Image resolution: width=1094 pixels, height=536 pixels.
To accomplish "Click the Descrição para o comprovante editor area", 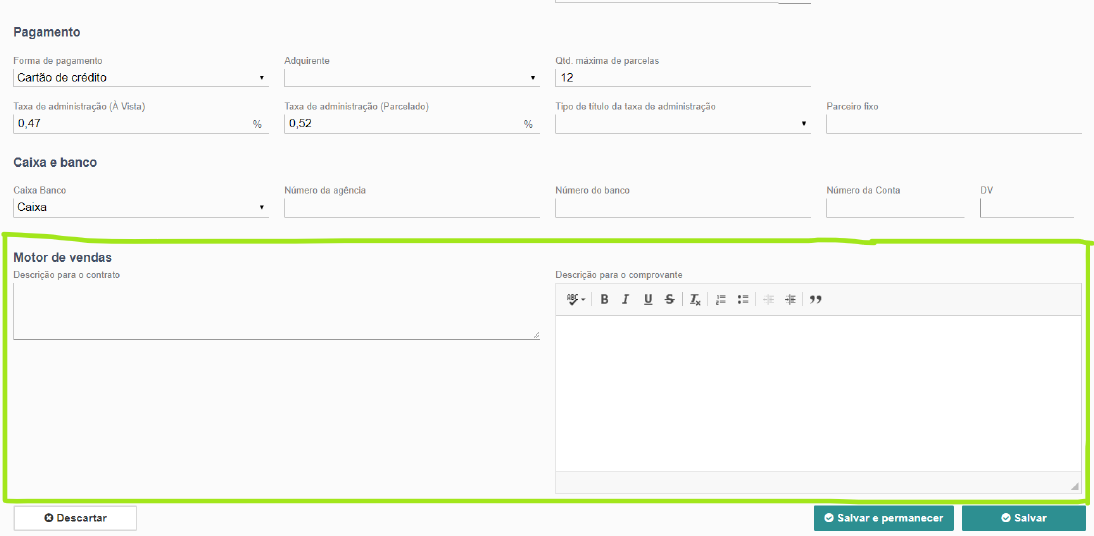I will (818, 394).
